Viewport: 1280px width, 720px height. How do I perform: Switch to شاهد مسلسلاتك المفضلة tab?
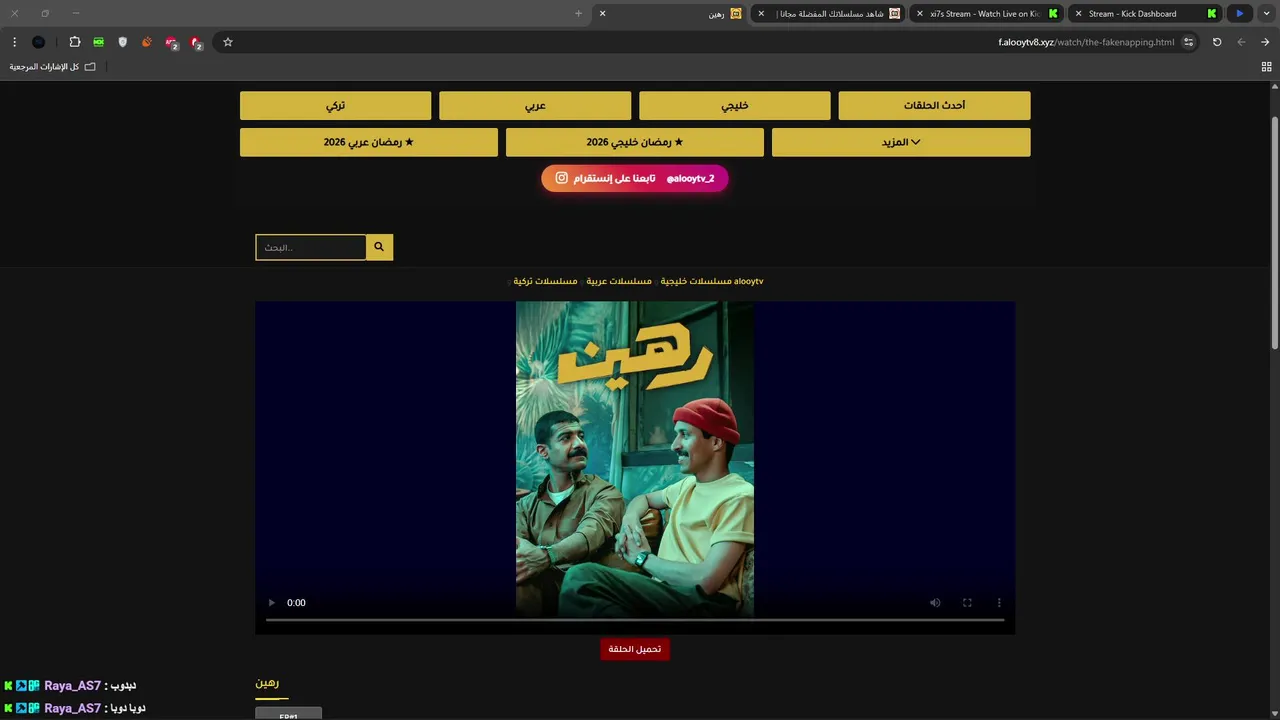[x=828, y=14]
